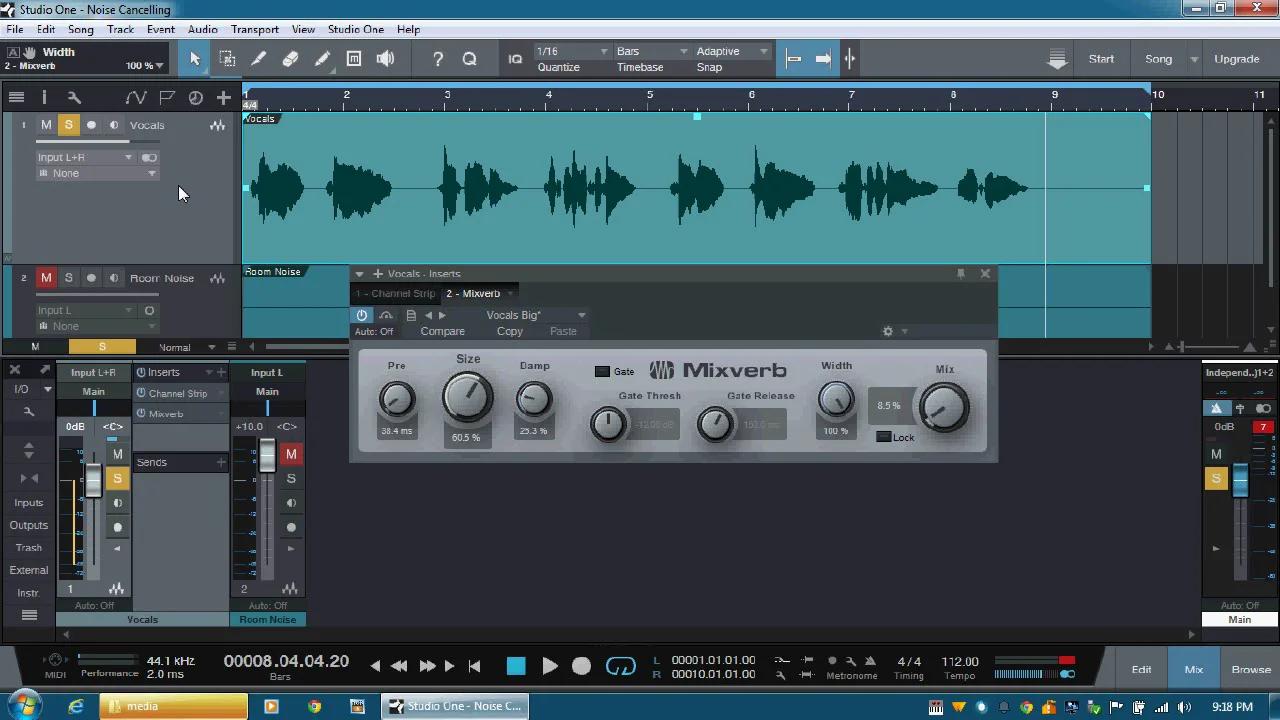Select the Arrow tool
This screenshot has width=1280, height=720.
(195, 58)
